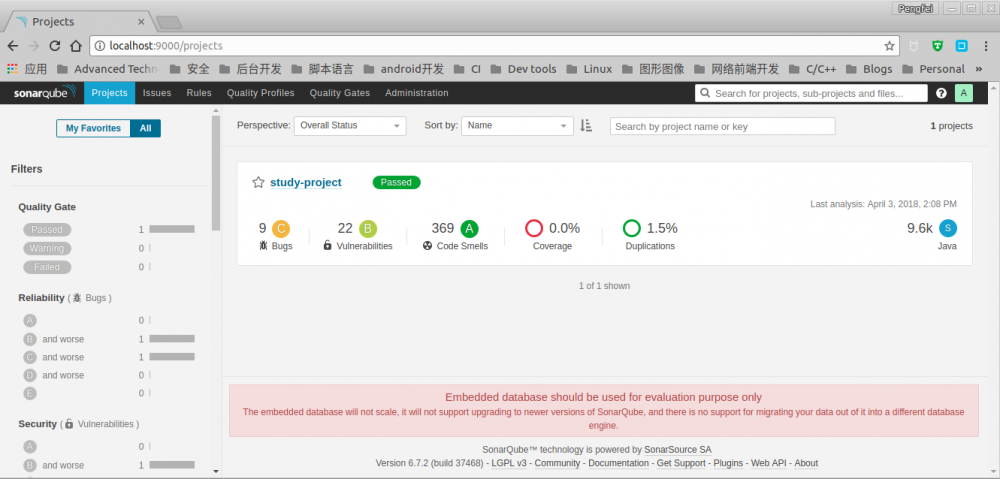The width and height of the screenshot is (1000, 479).
Task: Reload the page with refresh icon
Action: (55, 46)
